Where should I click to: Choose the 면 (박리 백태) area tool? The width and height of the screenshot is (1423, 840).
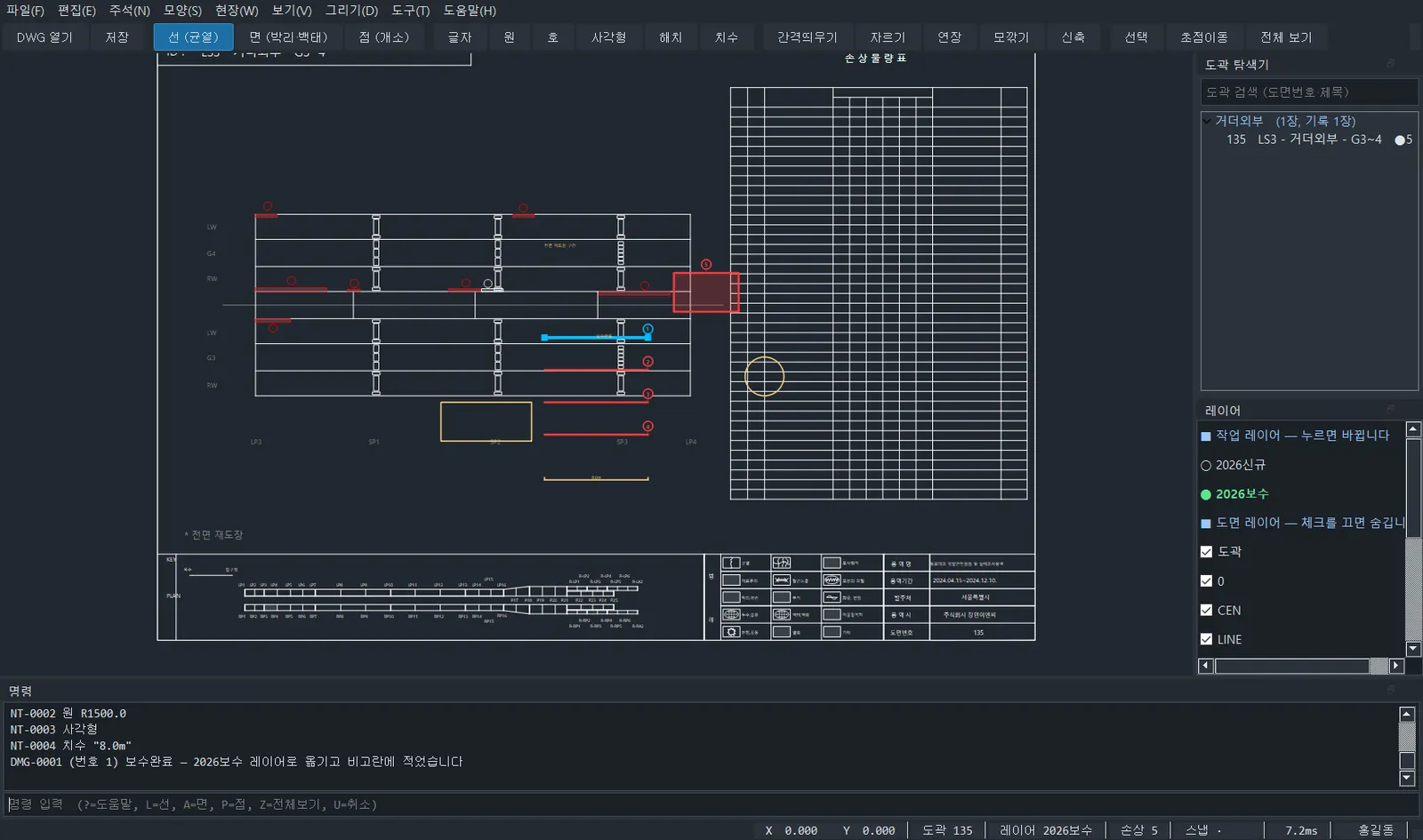[288, 37]
